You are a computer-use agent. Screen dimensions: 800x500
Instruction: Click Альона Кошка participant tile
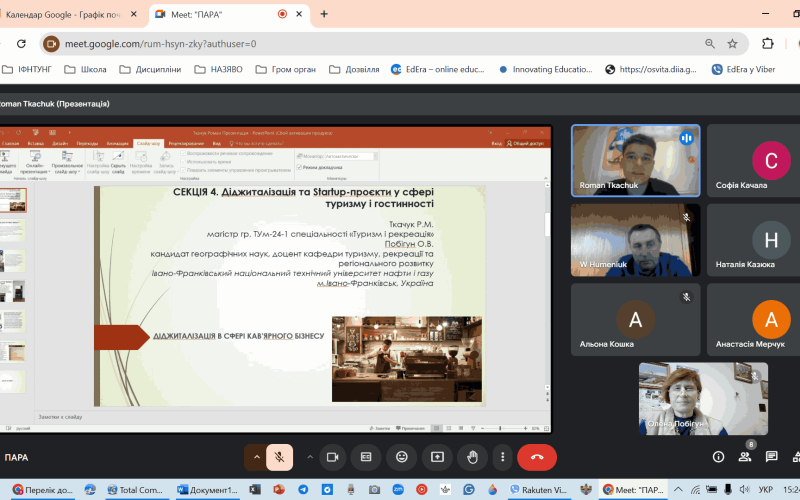pos(635,320)
